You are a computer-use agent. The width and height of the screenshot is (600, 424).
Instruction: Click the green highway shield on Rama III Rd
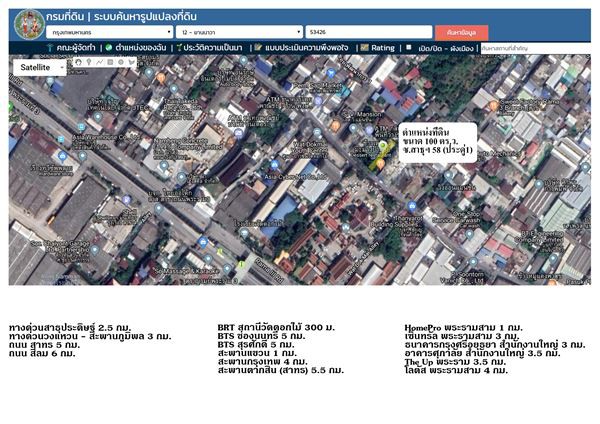tap(241, 264)
